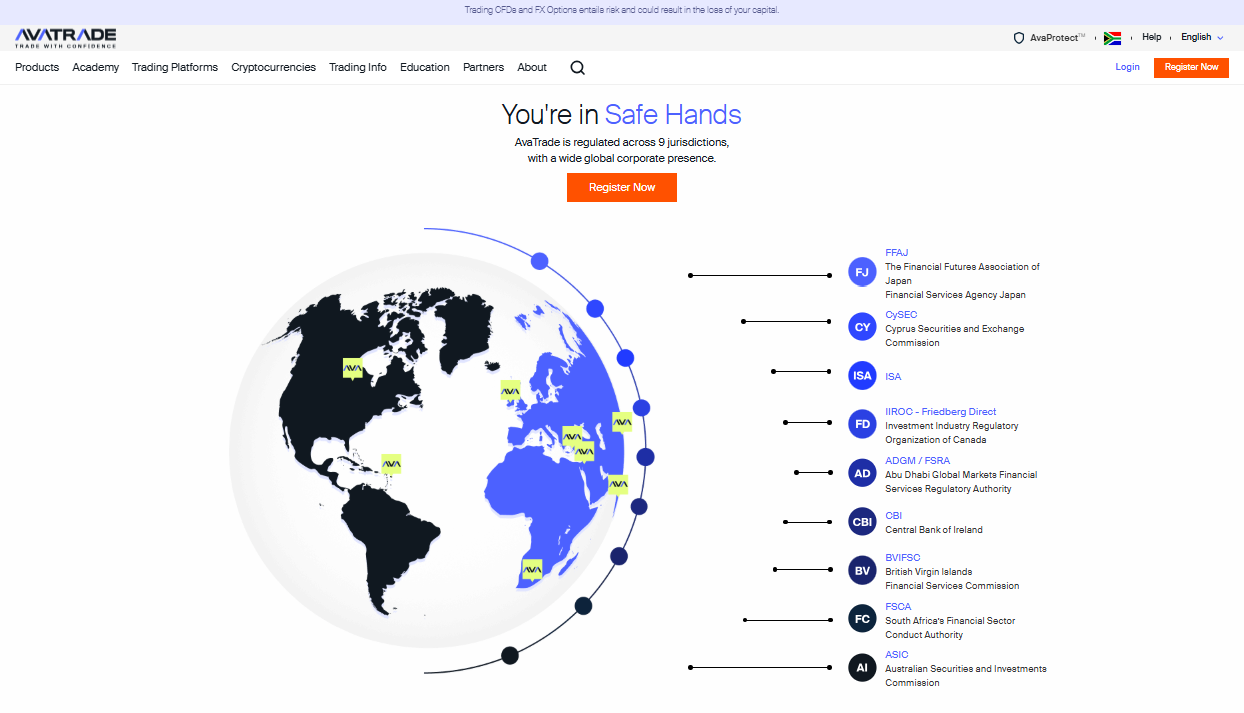Click the AvaTrade logo
The image size is (1244, 713).
tap(66, 37)
